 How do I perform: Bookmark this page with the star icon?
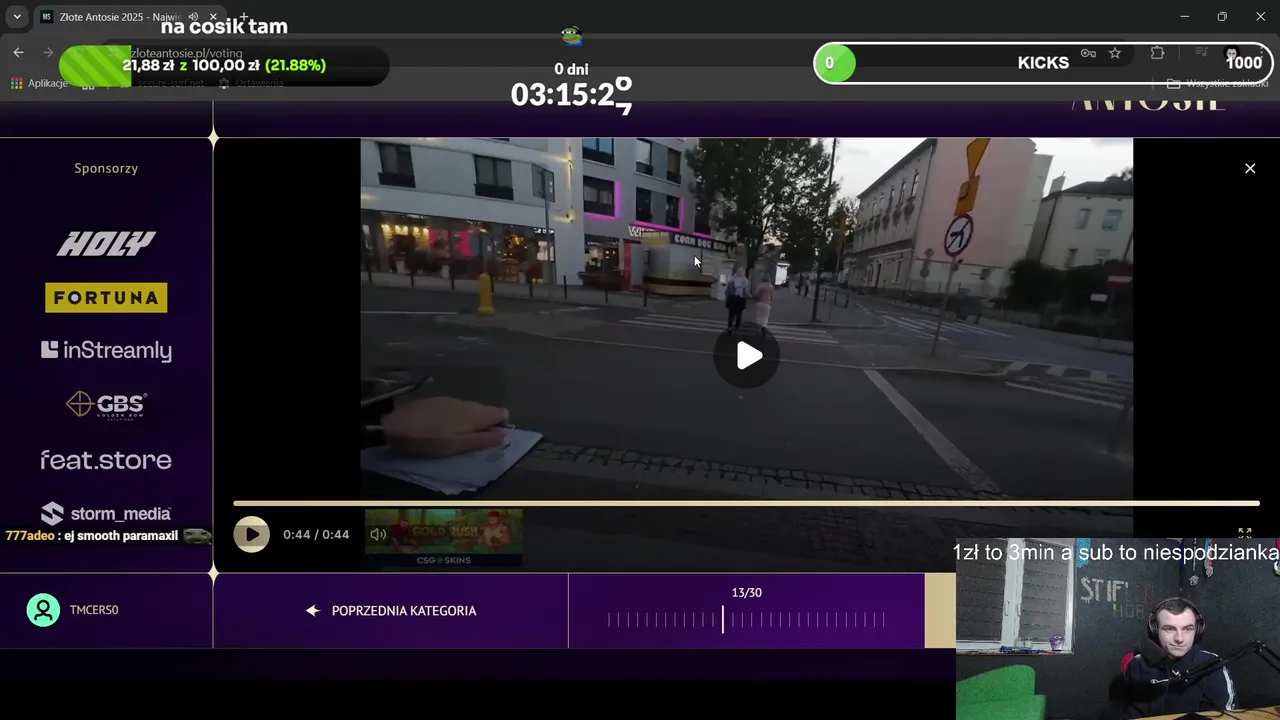1115,53
